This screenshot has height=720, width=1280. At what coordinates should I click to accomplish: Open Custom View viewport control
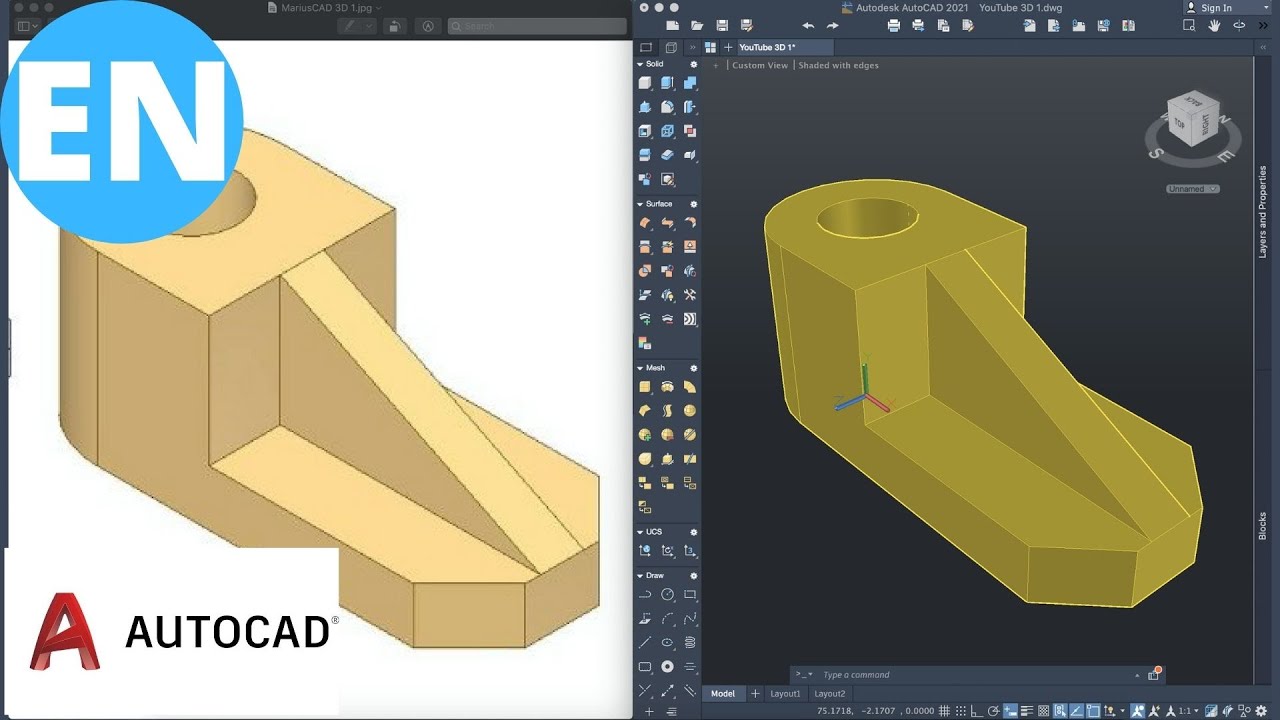point(760,65)
